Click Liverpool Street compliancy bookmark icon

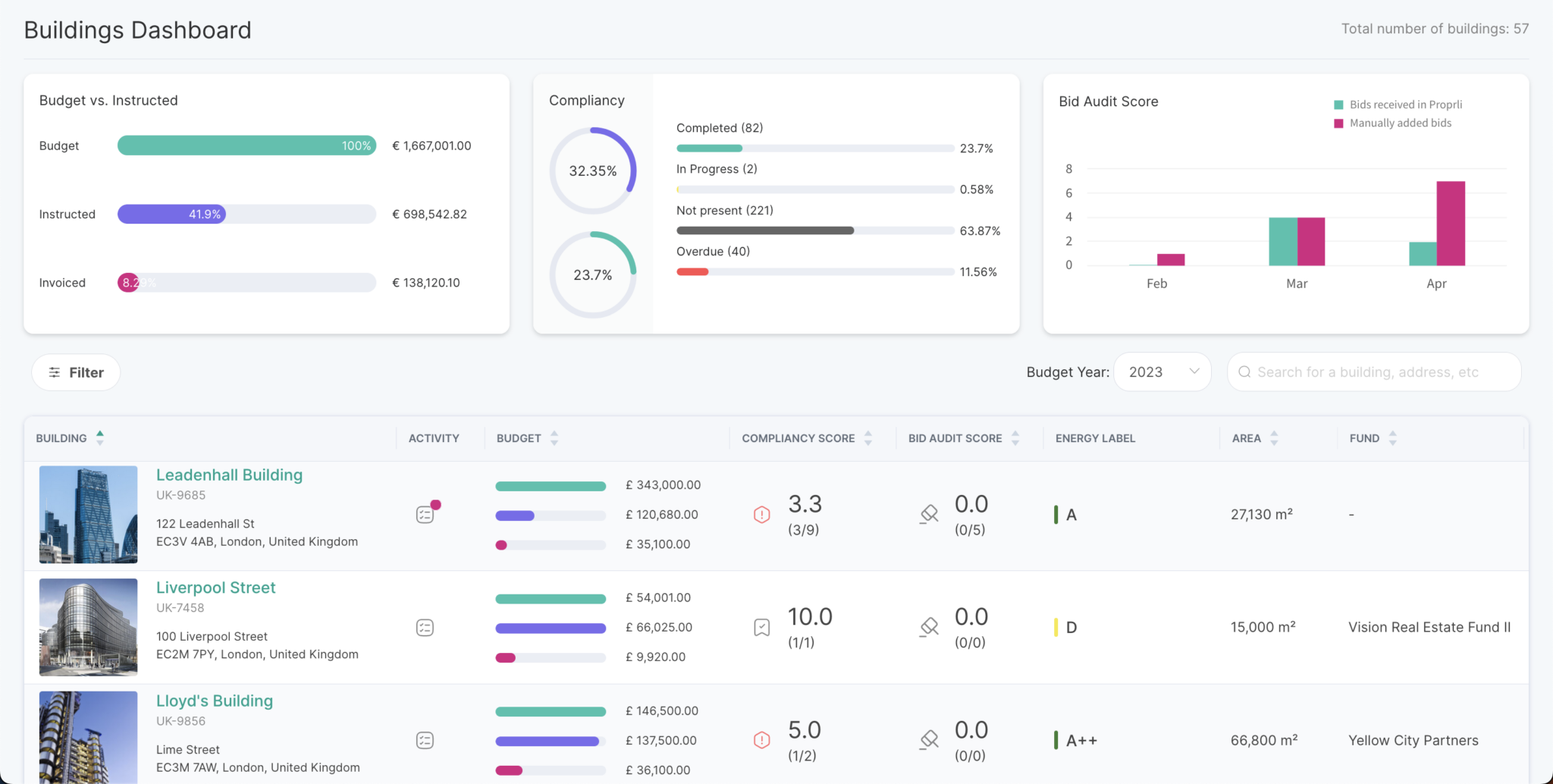[762, 628]
